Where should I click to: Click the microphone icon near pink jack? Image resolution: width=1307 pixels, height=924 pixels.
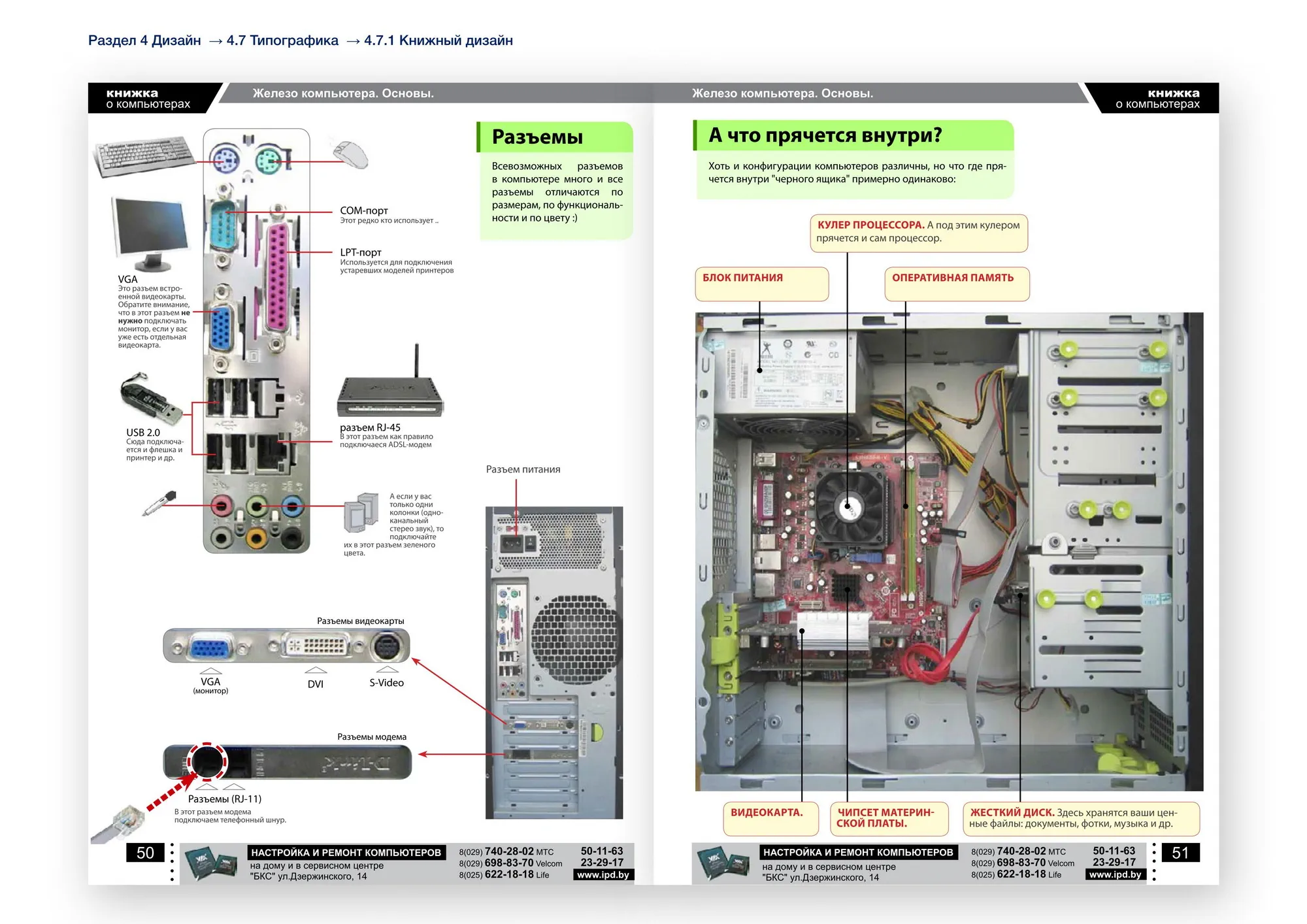coord(160,503)
